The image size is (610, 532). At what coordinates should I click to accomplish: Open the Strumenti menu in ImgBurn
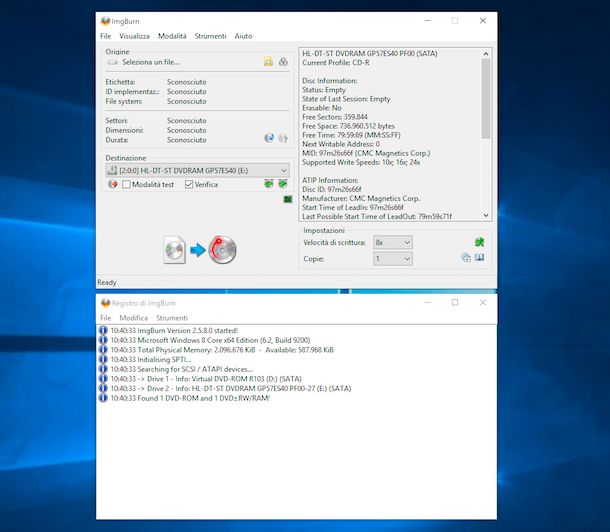210,36
